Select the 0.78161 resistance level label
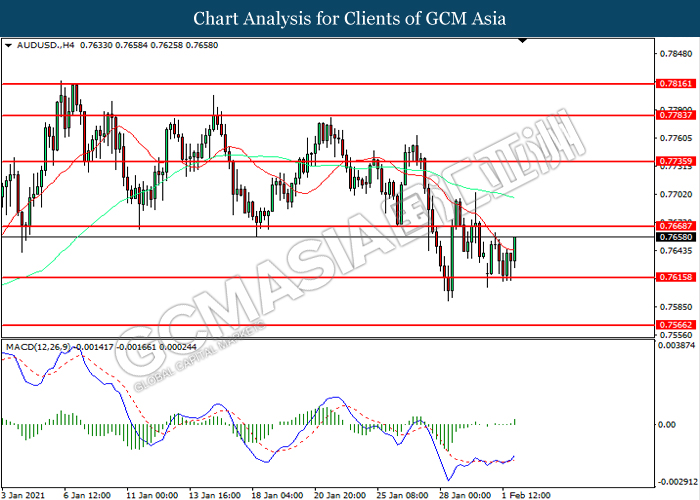The height and width of the screenshot is (500, 700). 675,83
